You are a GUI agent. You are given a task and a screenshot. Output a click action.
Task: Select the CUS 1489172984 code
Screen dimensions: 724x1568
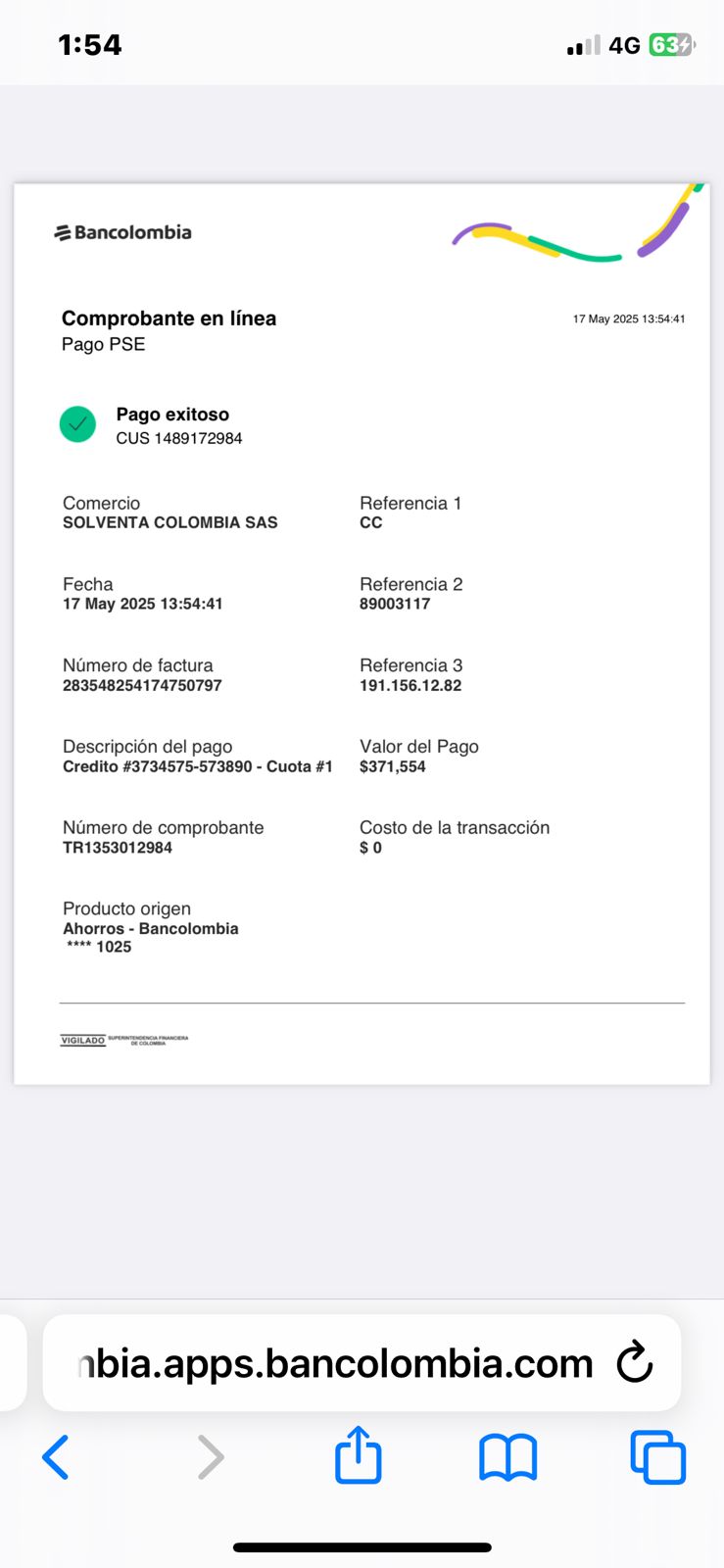(x=179, y=438)
